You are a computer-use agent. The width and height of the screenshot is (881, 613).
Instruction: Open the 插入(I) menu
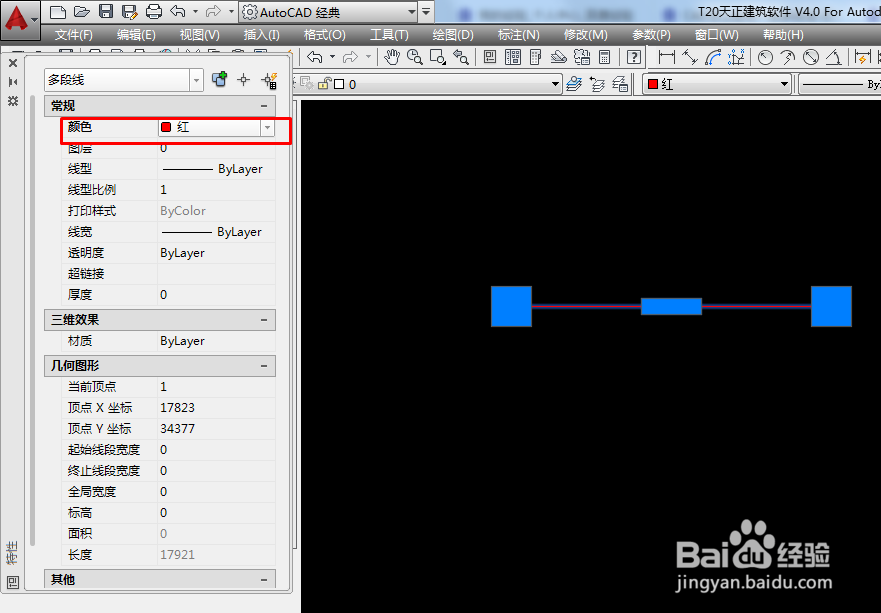tap(261, 35)
